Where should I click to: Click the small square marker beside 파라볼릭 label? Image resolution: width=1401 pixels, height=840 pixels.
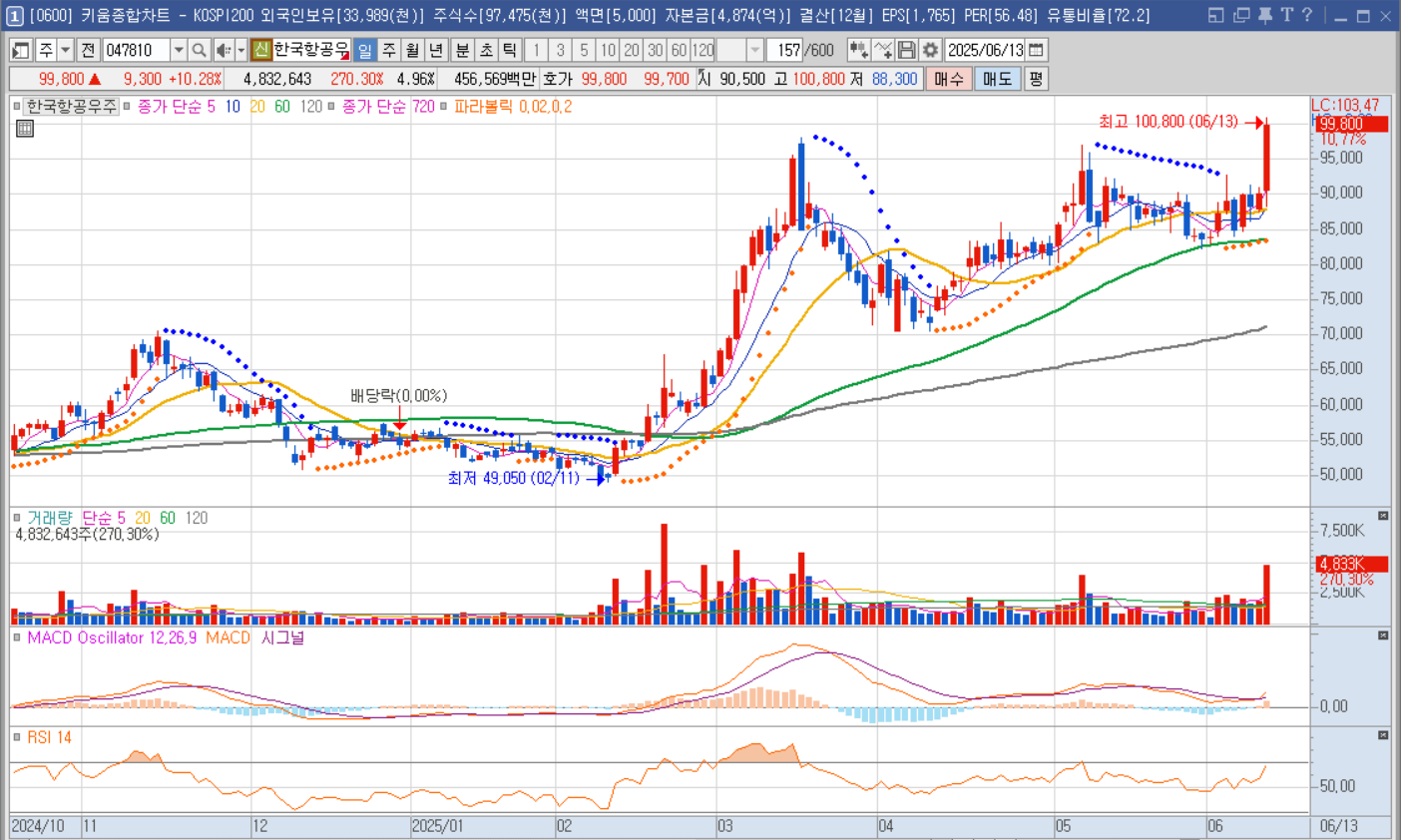[443, 106]
